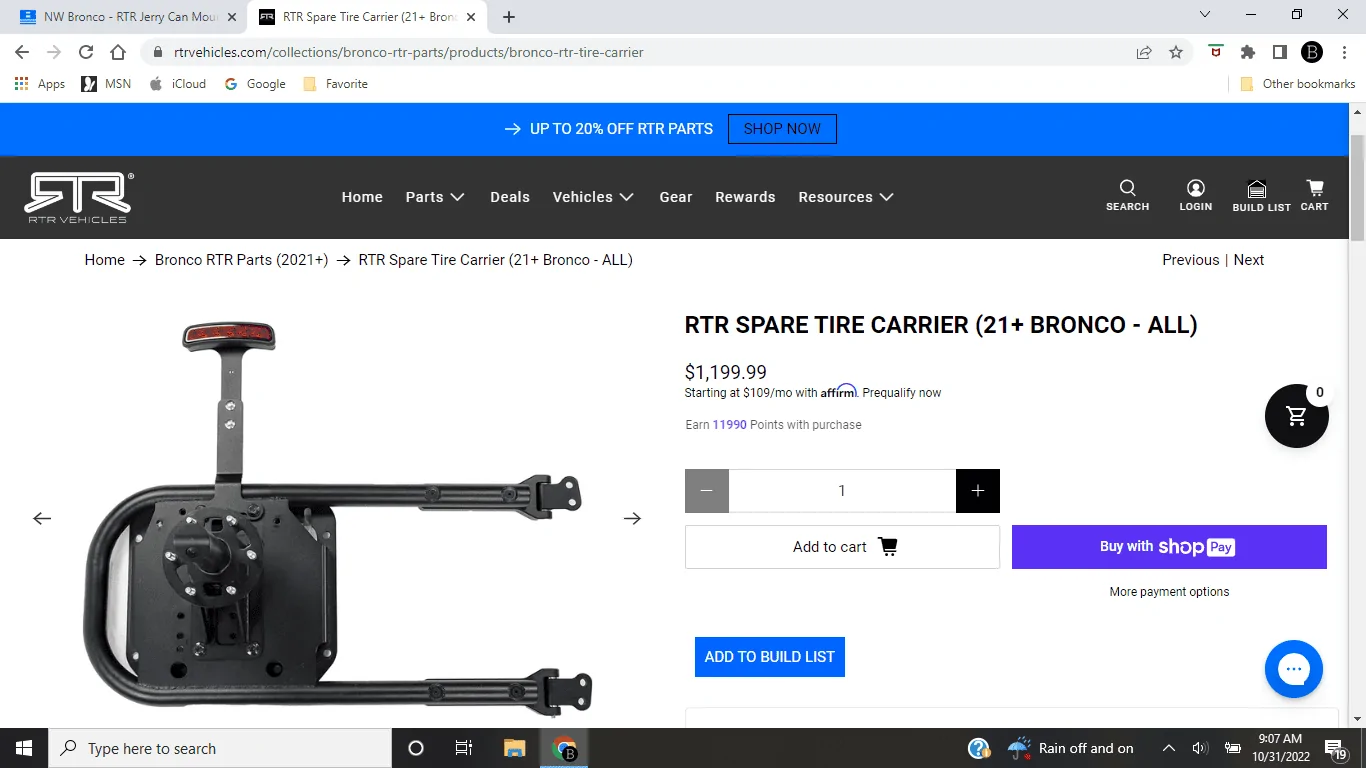The width and height of the screenshot is (1366, 768).
Task: Go to the browser home page
Action: [x=118, y=52]
